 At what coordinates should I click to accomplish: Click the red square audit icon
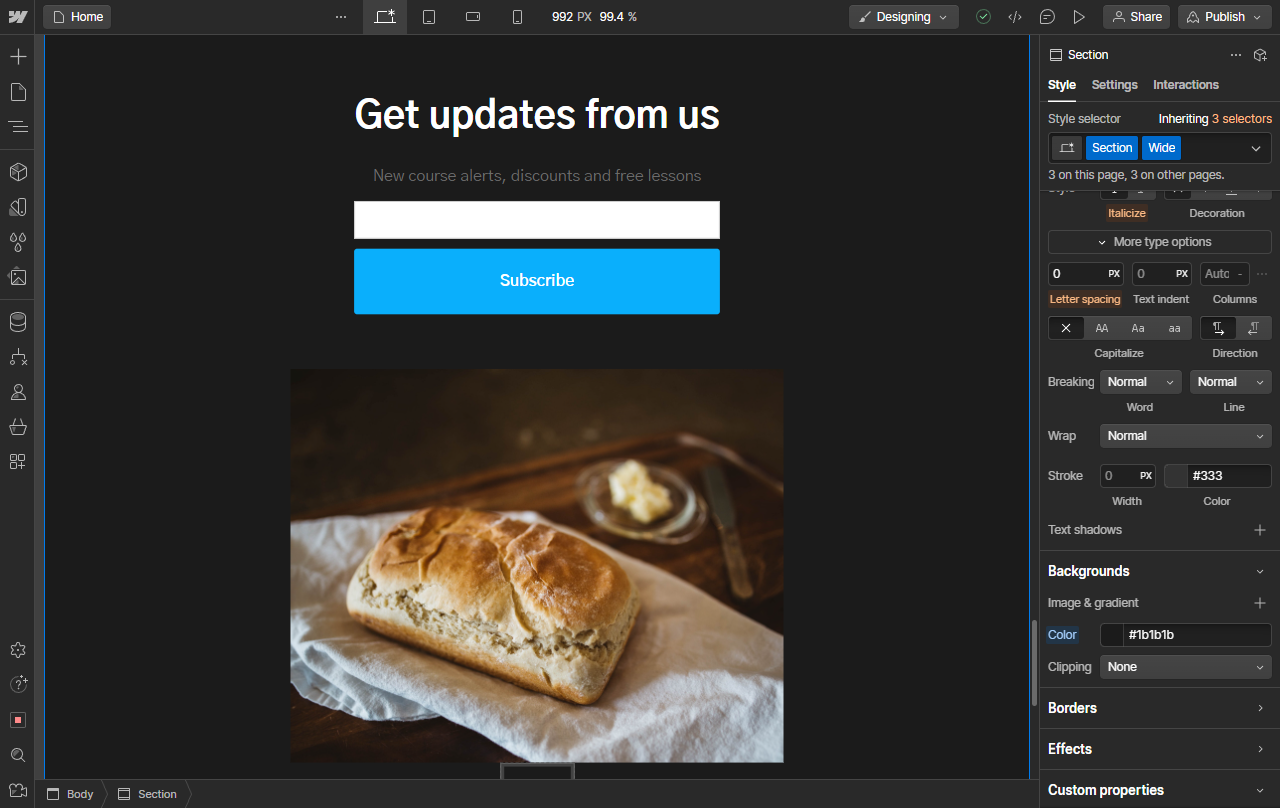[x=18, y=720]
